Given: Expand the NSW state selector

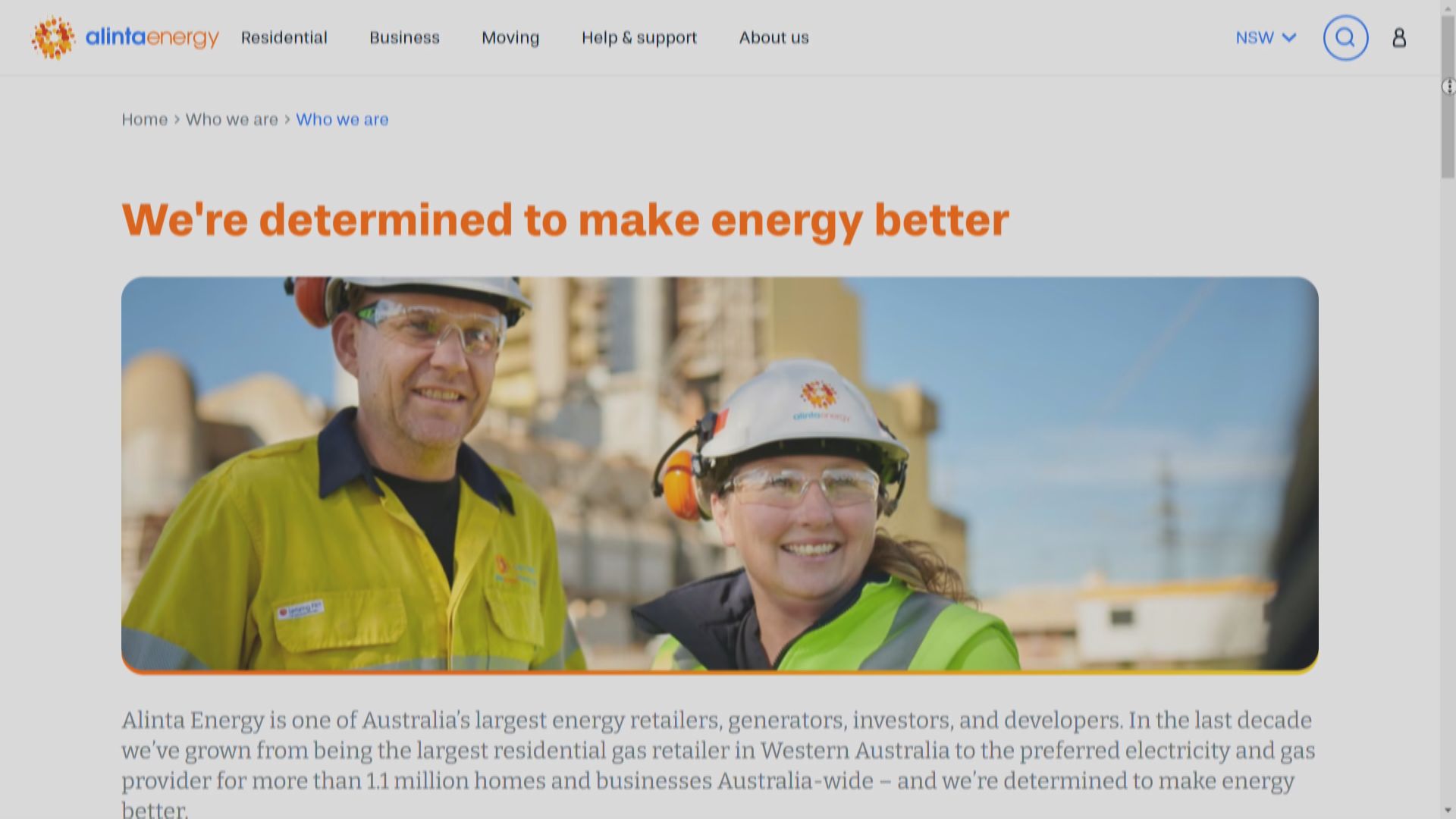Looking at the screenshot, I should click(1266, 38).
